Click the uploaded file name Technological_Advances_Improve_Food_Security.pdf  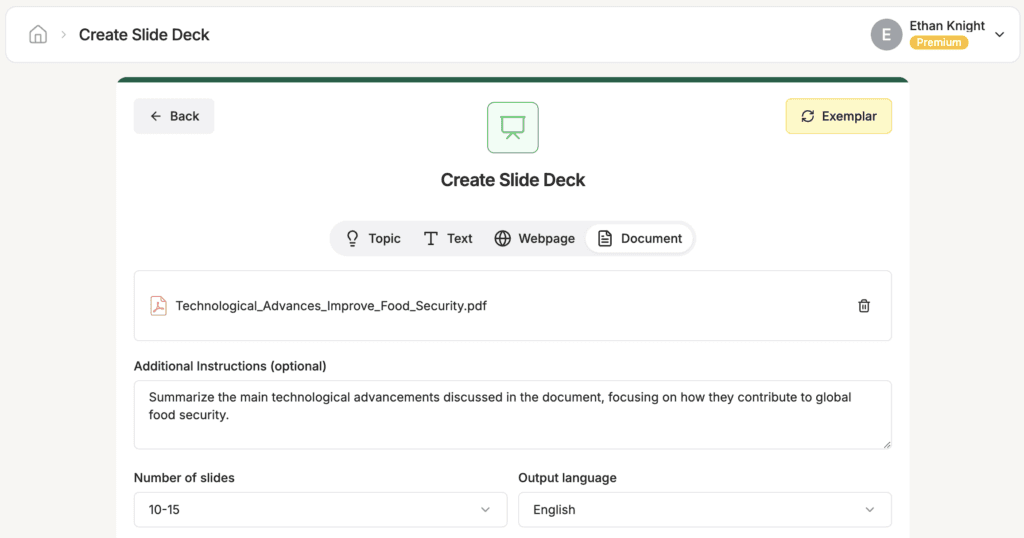coord(331,306)
